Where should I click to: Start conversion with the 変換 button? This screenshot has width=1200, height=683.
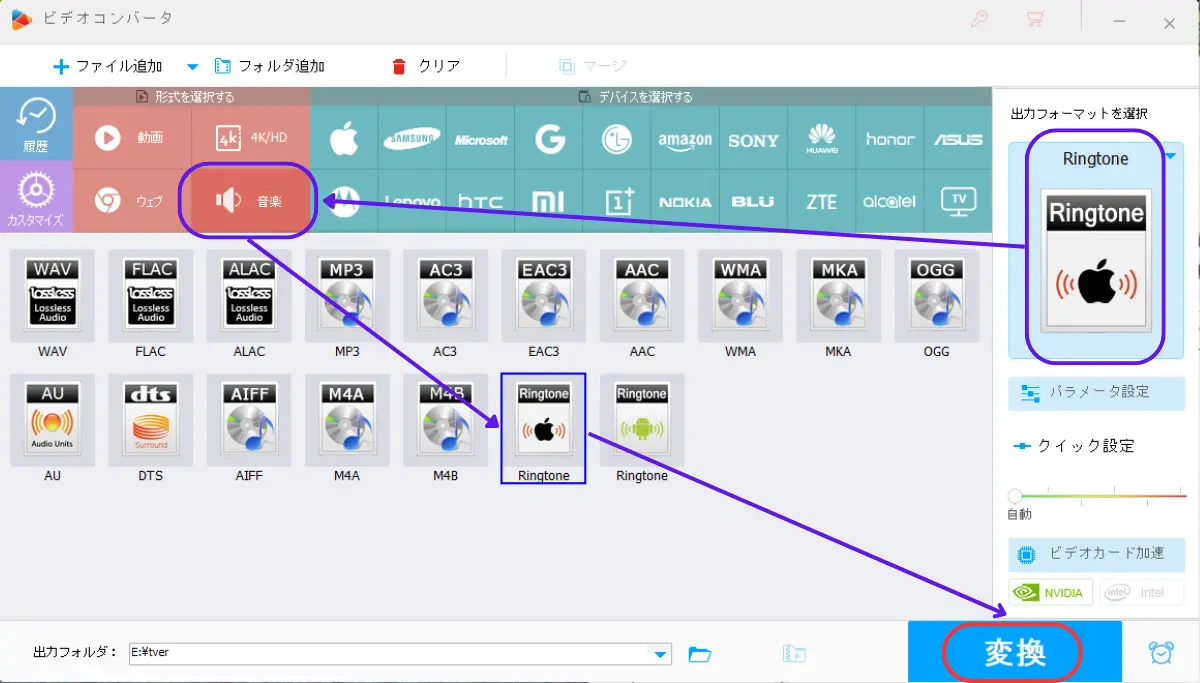tap(1014, 652)
